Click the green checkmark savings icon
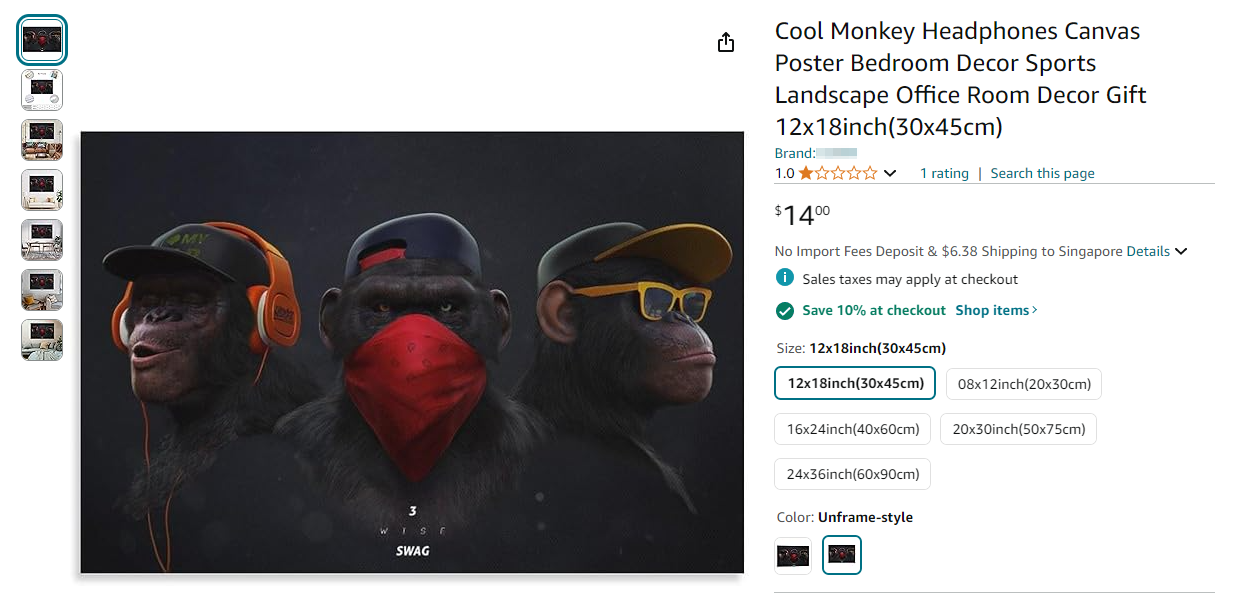The width and height of the screenshot is (1235, 606). (x=785, y=310)
